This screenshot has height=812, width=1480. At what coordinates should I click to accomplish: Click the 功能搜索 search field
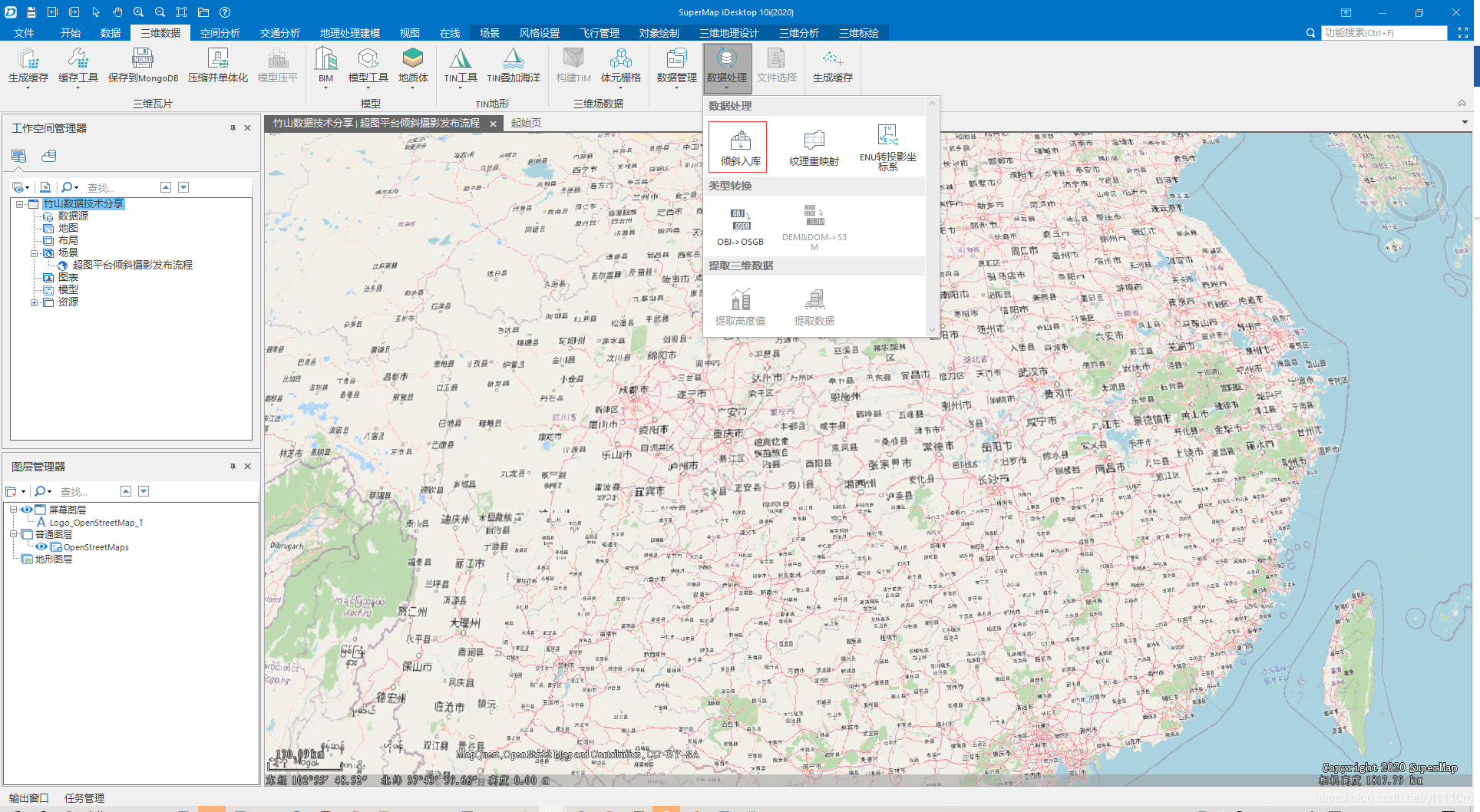pyautogui.click(x=1384, y=33)
